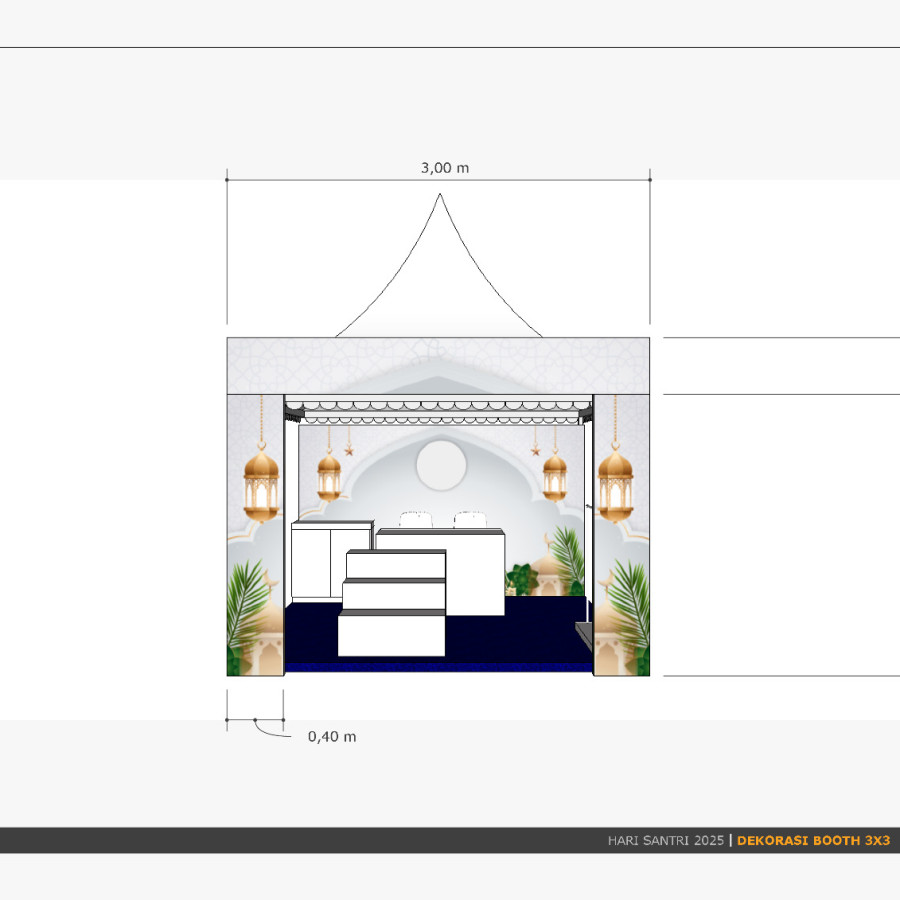Click the 3,00 m width dimension label
The image size is (900, 900).
click(444, 168)
